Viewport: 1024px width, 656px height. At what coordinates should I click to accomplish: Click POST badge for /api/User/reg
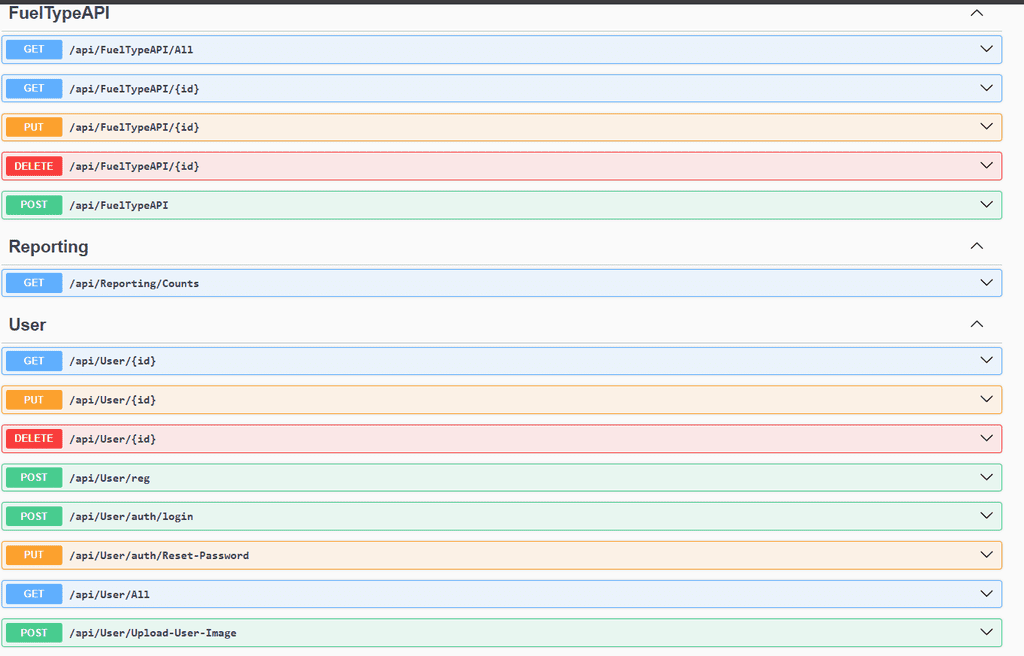click(x=34, y=478)
